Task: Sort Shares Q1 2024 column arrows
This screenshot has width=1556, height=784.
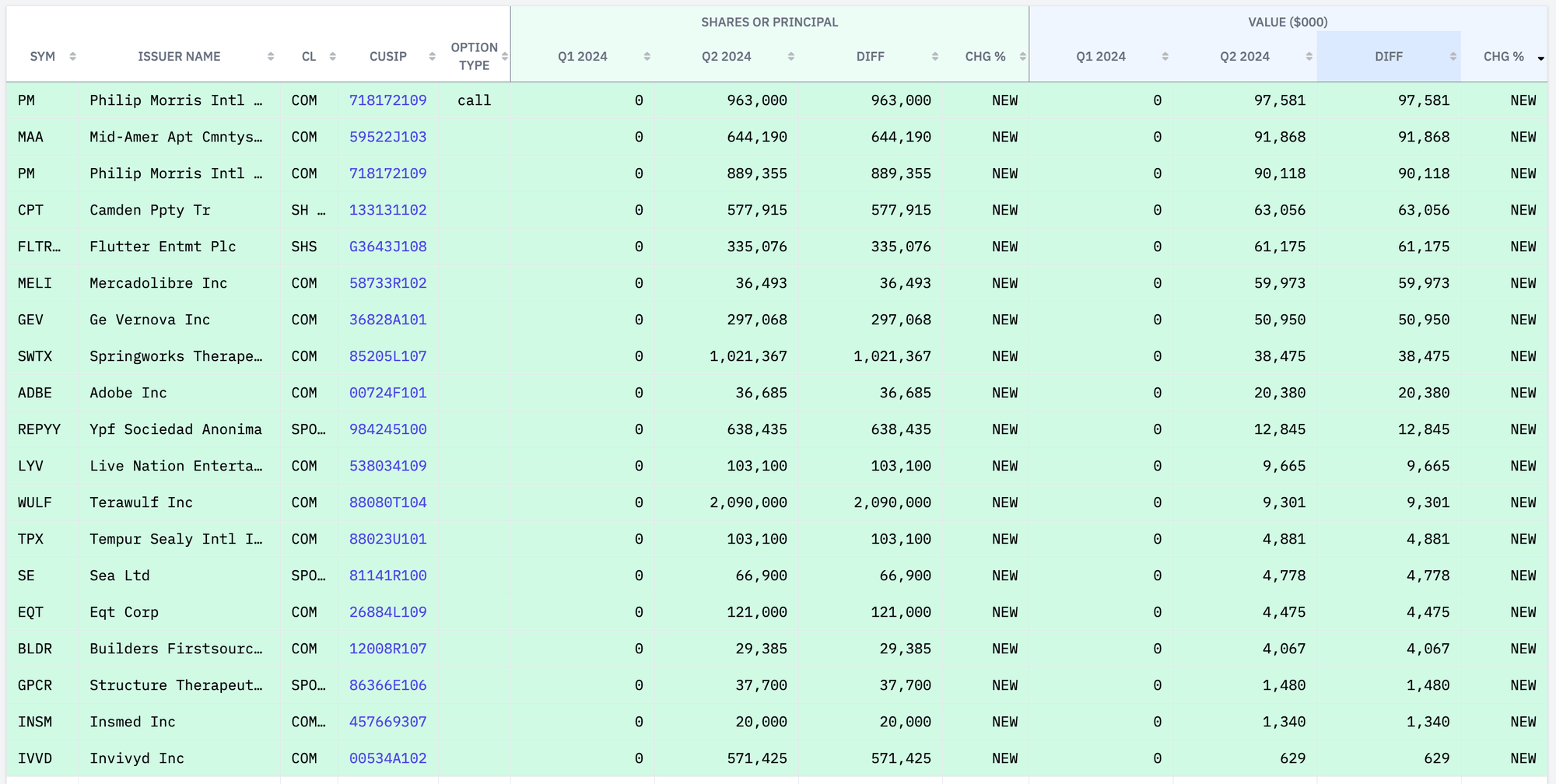Action: coord(647,57)
